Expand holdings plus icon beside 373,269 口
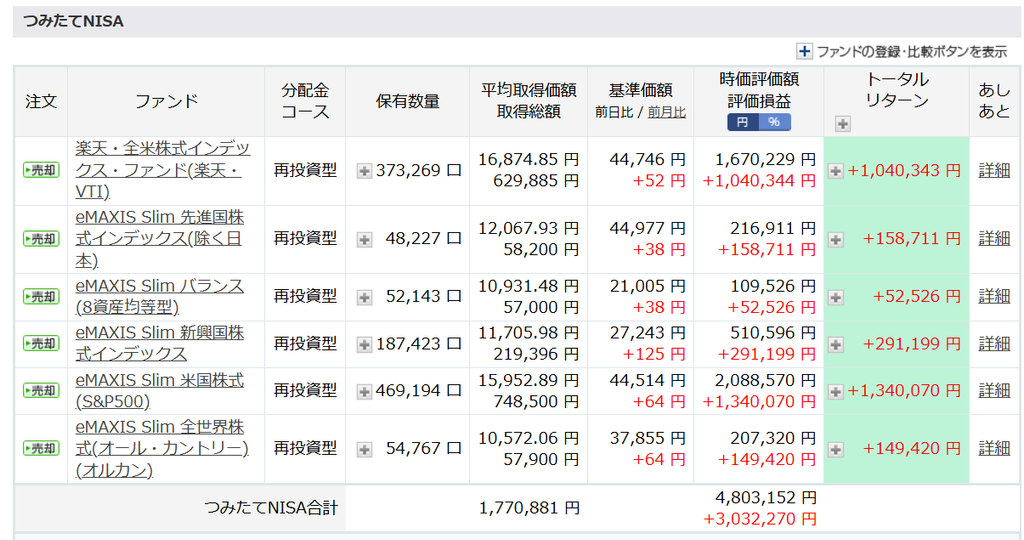Viewport: 1024px width, 540px height. click(x=364, y=171)
